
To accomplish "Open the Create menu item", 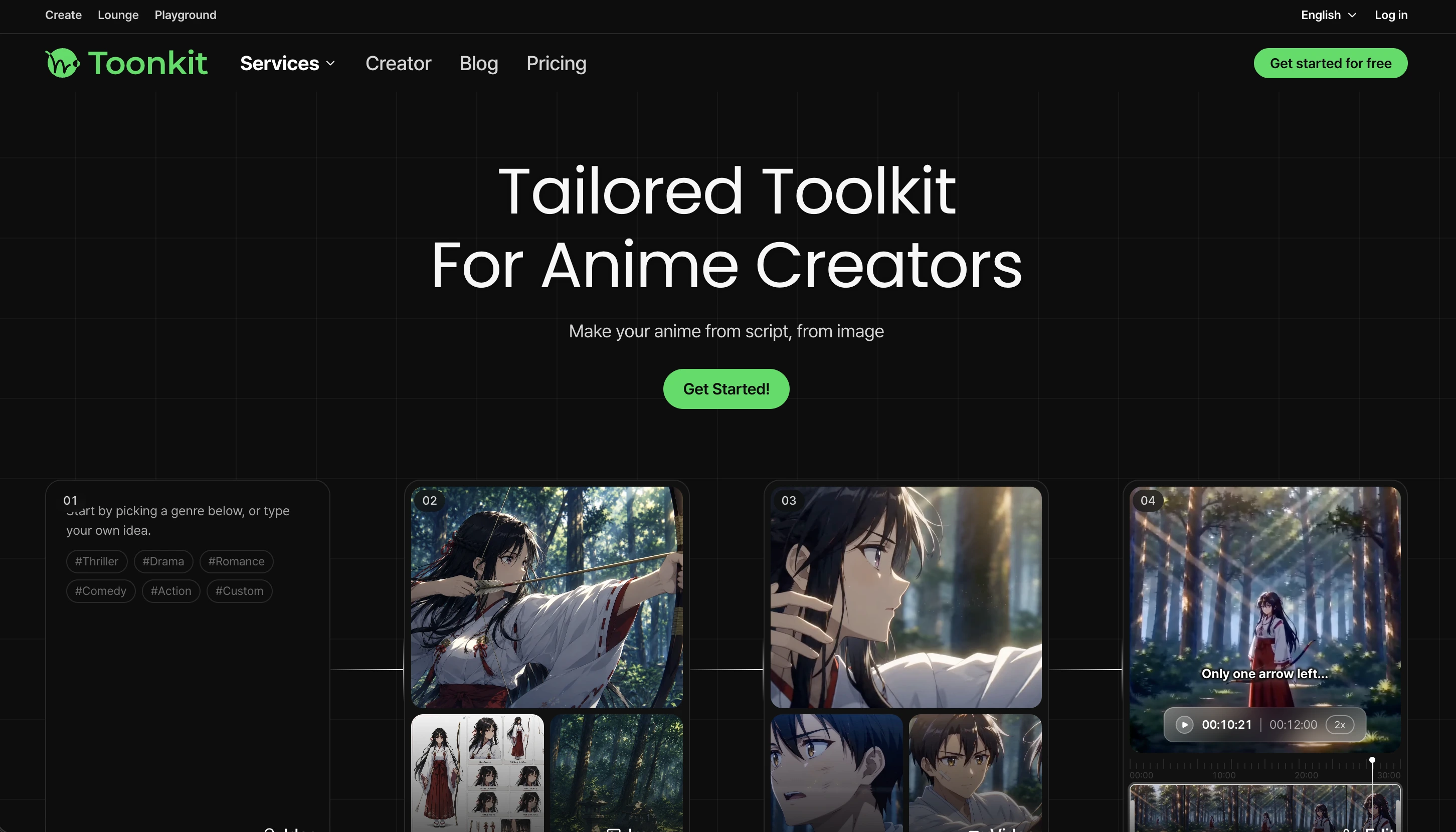I will [x=64, y=15].
